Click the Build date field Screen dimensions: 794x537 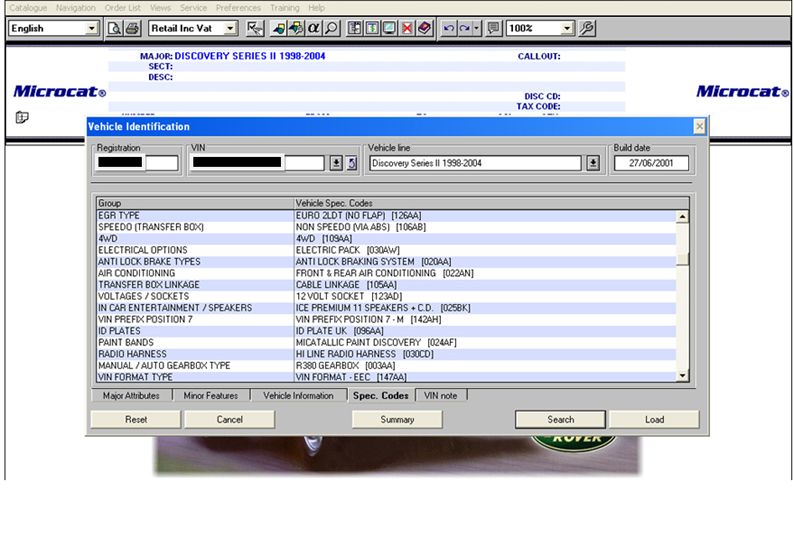[651, 163]
